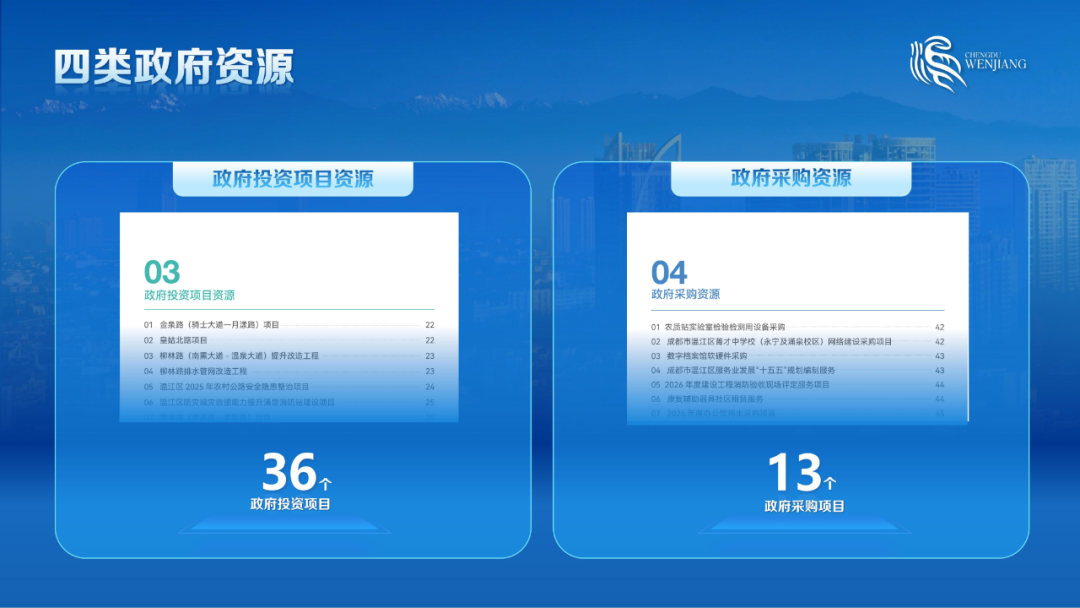Open 2026年度建设工程消防验收 entry
1080x608 pixels.
pyautogui.click(x=747, y=384)
